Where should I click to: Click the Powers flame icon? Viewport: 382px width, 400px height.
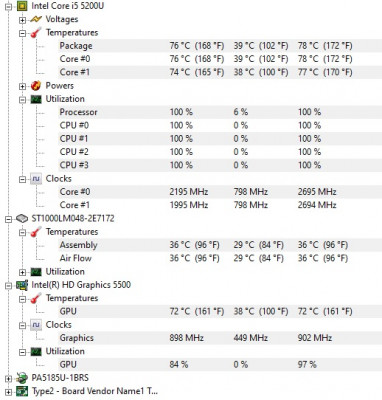coord(36,86)
